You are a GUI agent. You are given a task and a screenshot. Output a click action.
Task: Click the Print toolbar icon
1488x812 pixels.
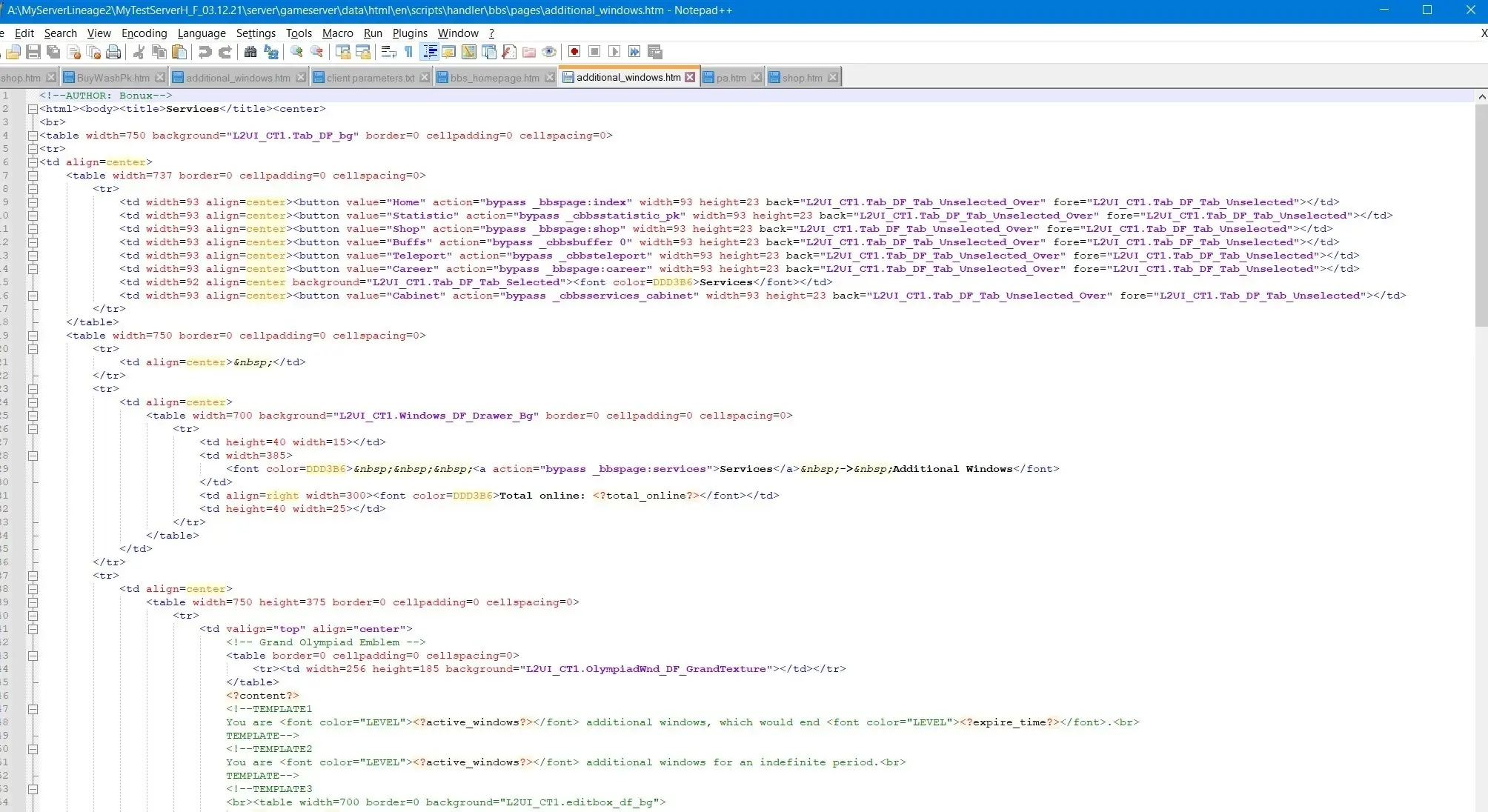[113, 52]
